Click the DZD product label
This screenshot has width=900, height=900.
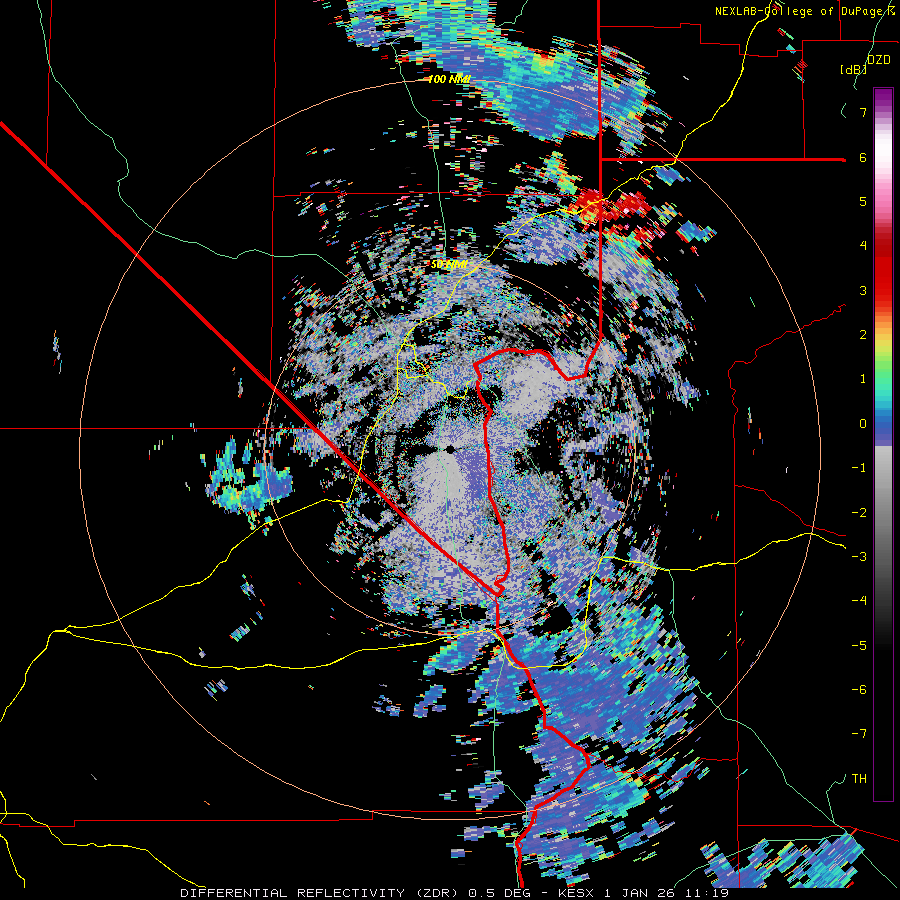coord(879,59)
